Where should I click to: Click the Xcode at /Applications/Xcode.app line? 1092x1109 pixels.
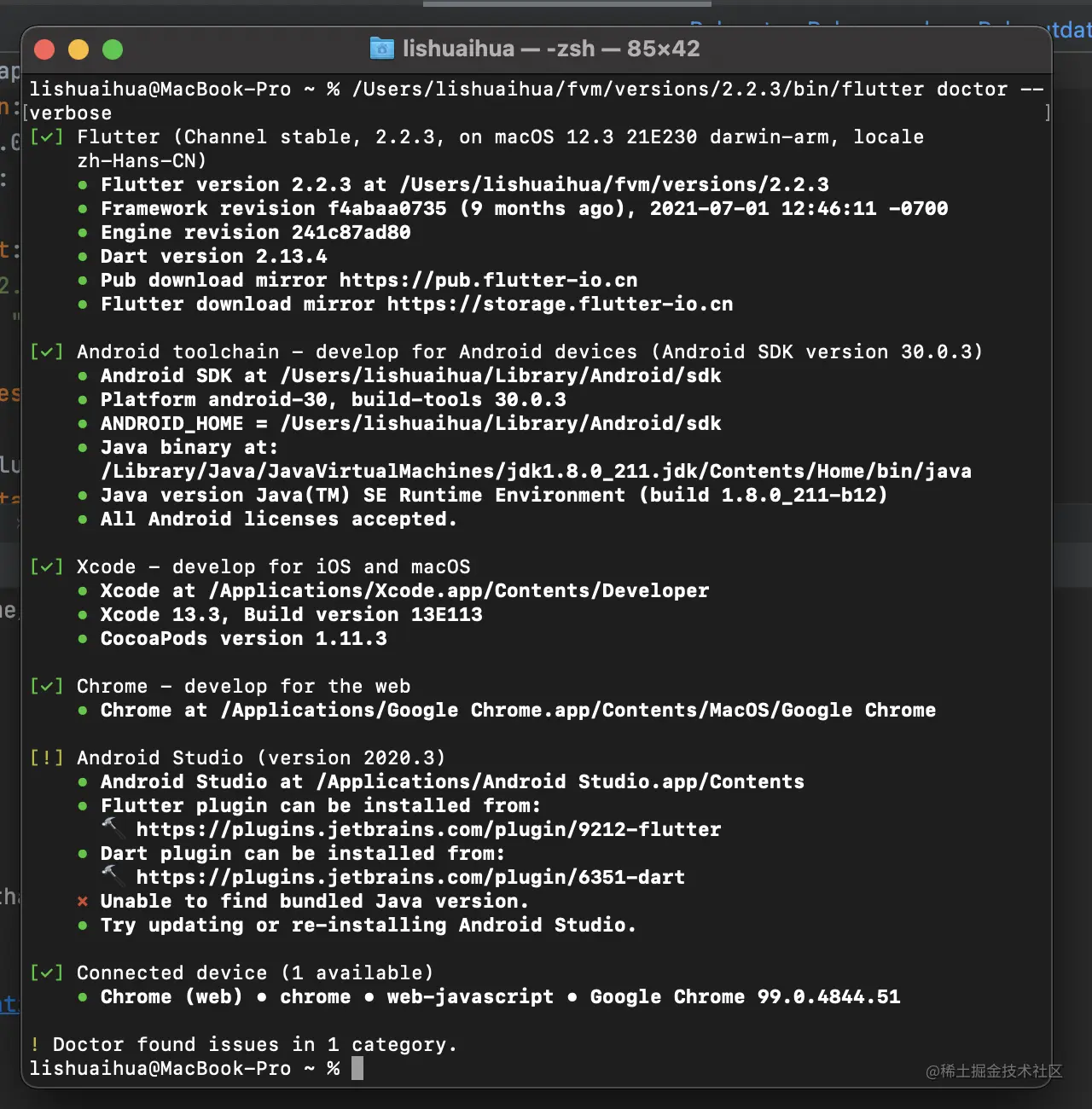(404, 591)
